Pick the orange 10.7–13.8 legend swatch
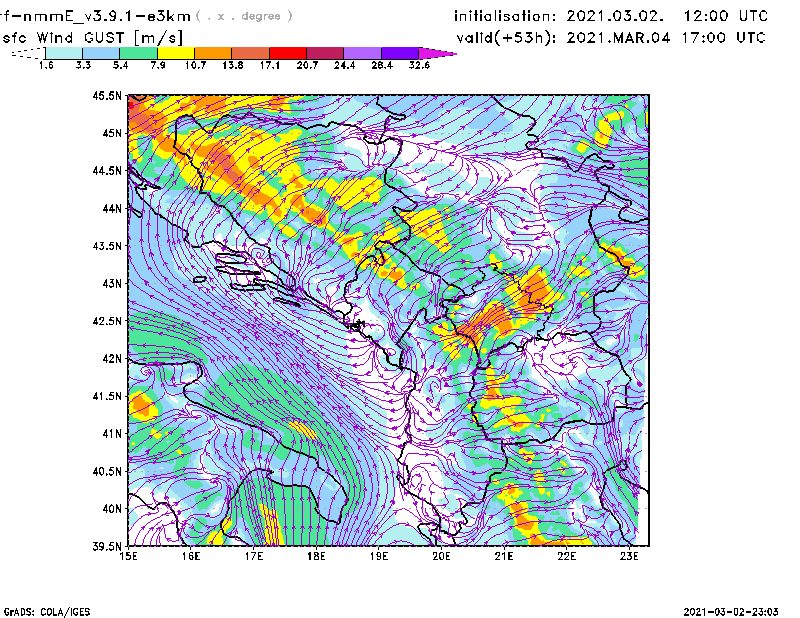Screen dimensions: 800x618 click(x=213, y=53)
